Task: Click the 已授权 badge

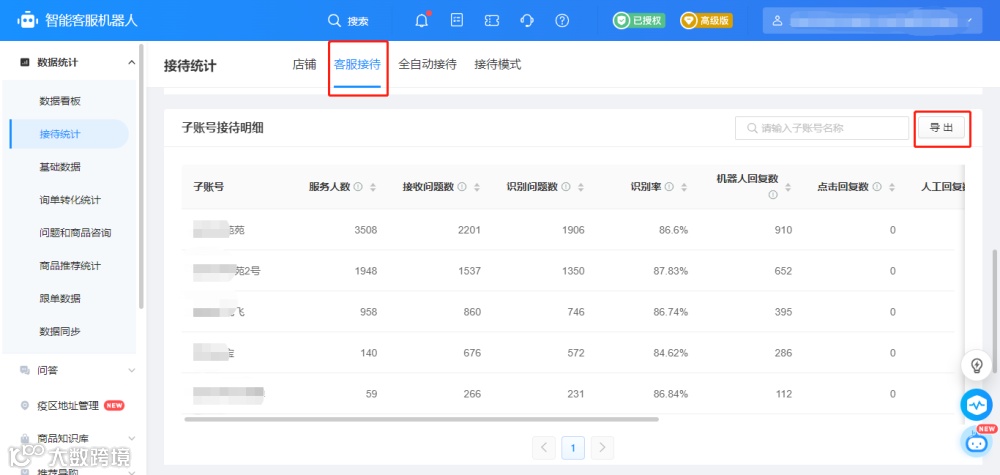Action: pos(640,20)
